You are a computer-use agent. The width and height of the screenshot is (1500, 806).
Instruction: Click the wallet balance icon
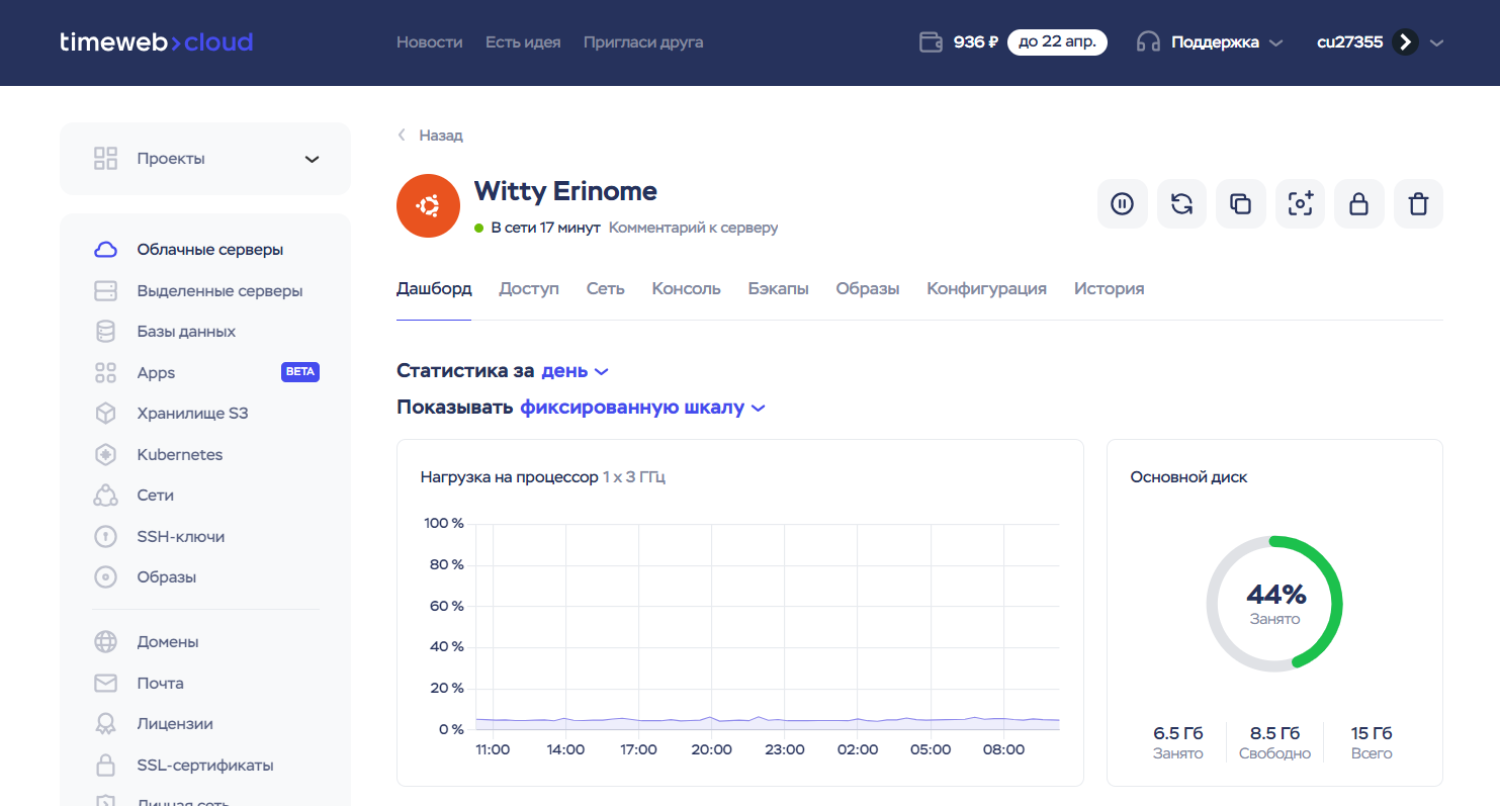coord(930,42)
